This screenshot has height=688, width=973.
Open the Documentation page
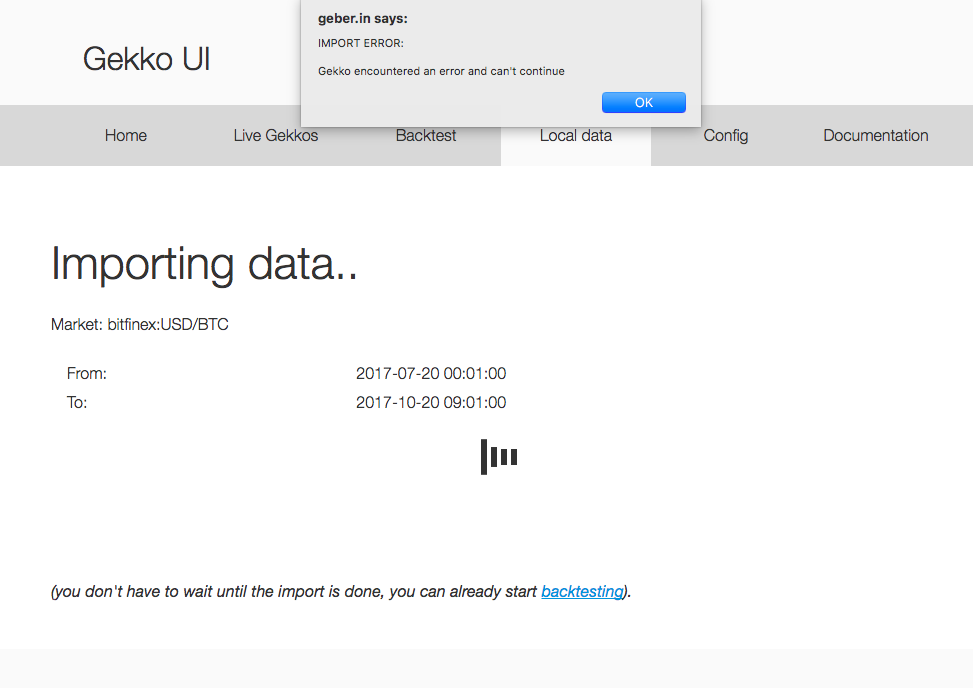875,135
